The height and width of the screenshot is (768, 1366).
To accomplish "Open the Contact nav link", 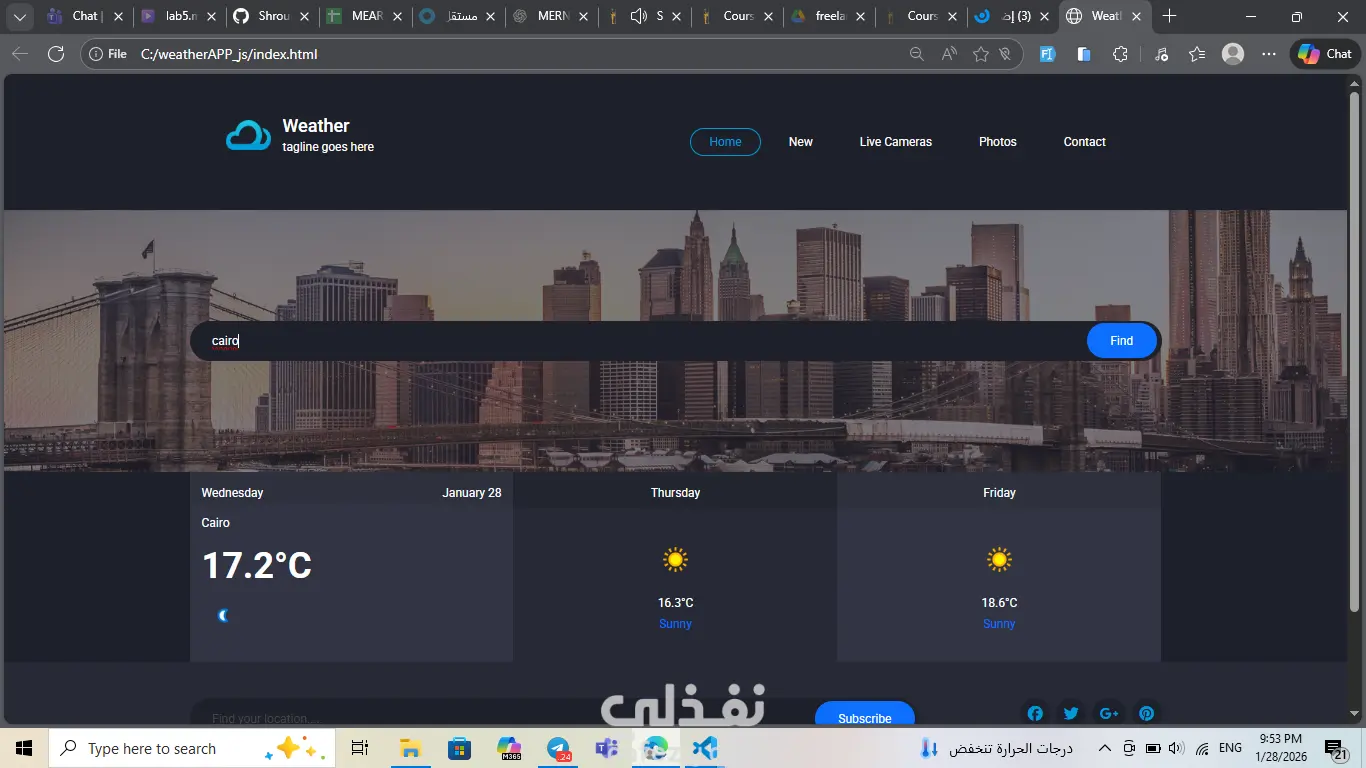I will [x=1085, y=142].
